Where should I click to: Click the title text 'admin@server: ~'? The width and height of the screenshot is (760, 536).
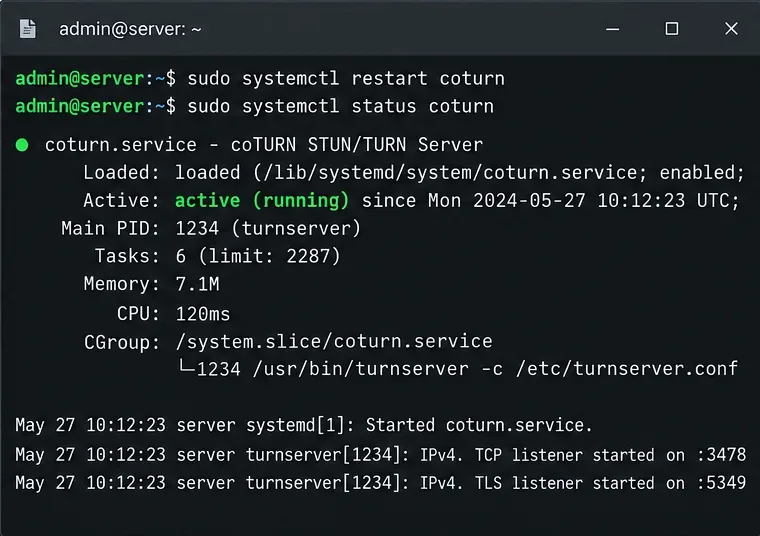[130, 30]
